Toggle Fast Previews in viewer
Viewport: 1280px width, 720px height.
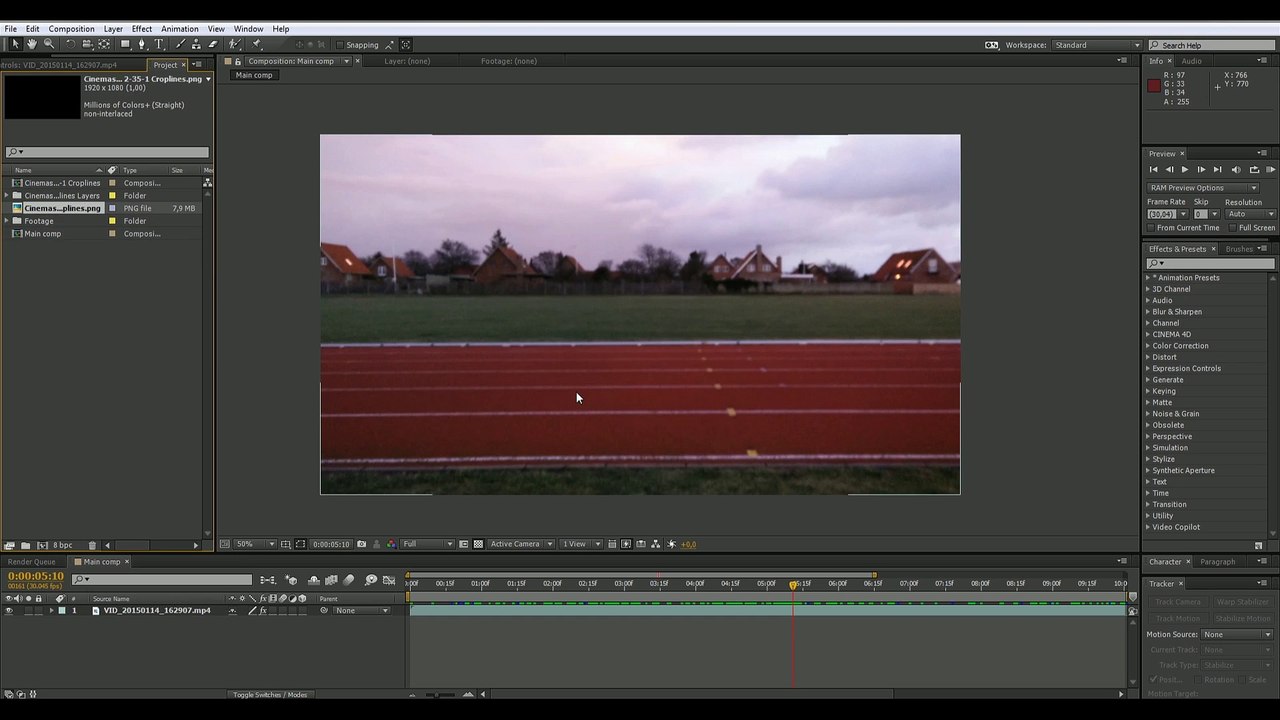tap(626, 544)
